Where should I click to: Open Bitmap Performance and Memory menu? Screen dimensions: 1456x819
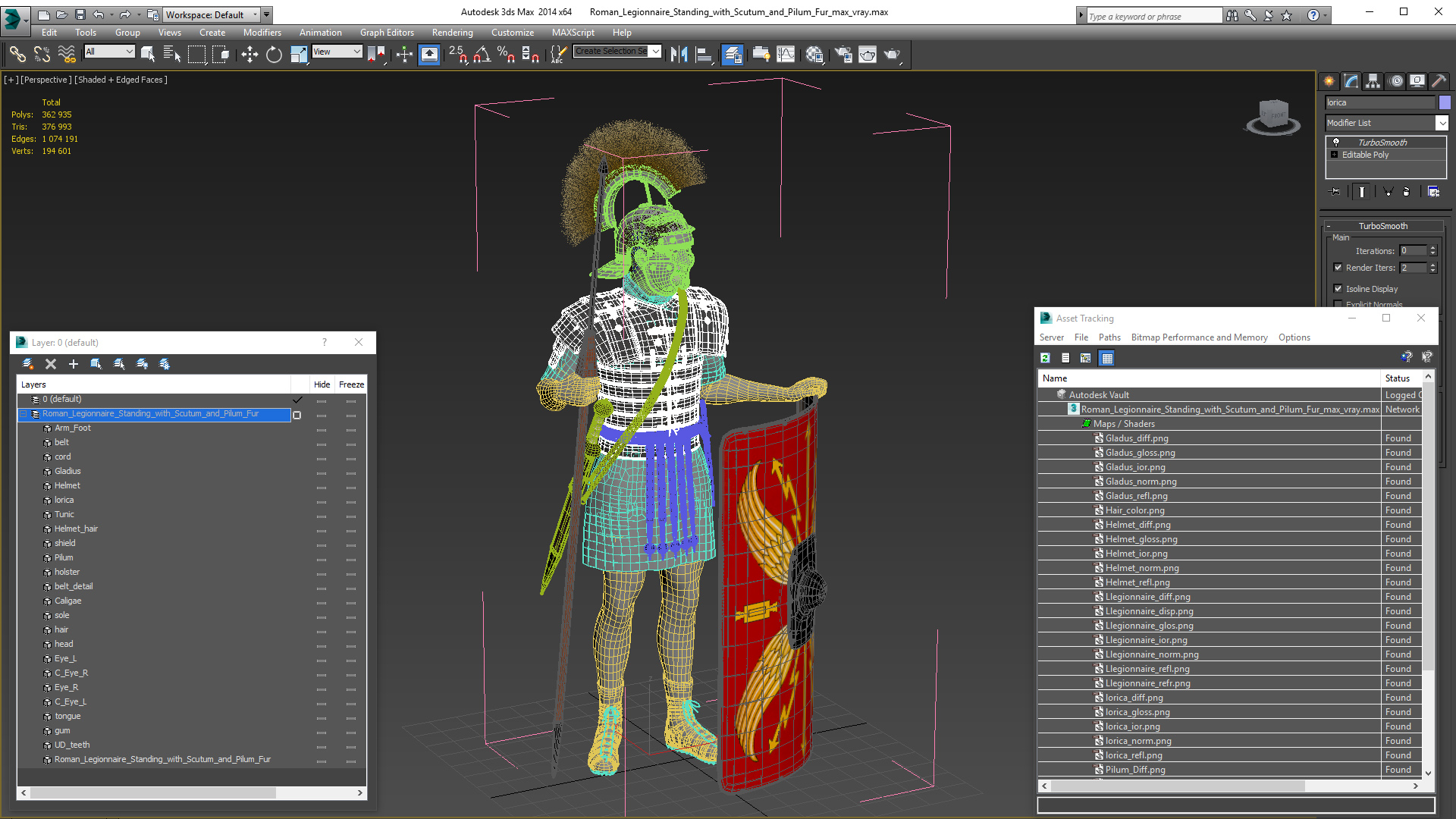1199,337
